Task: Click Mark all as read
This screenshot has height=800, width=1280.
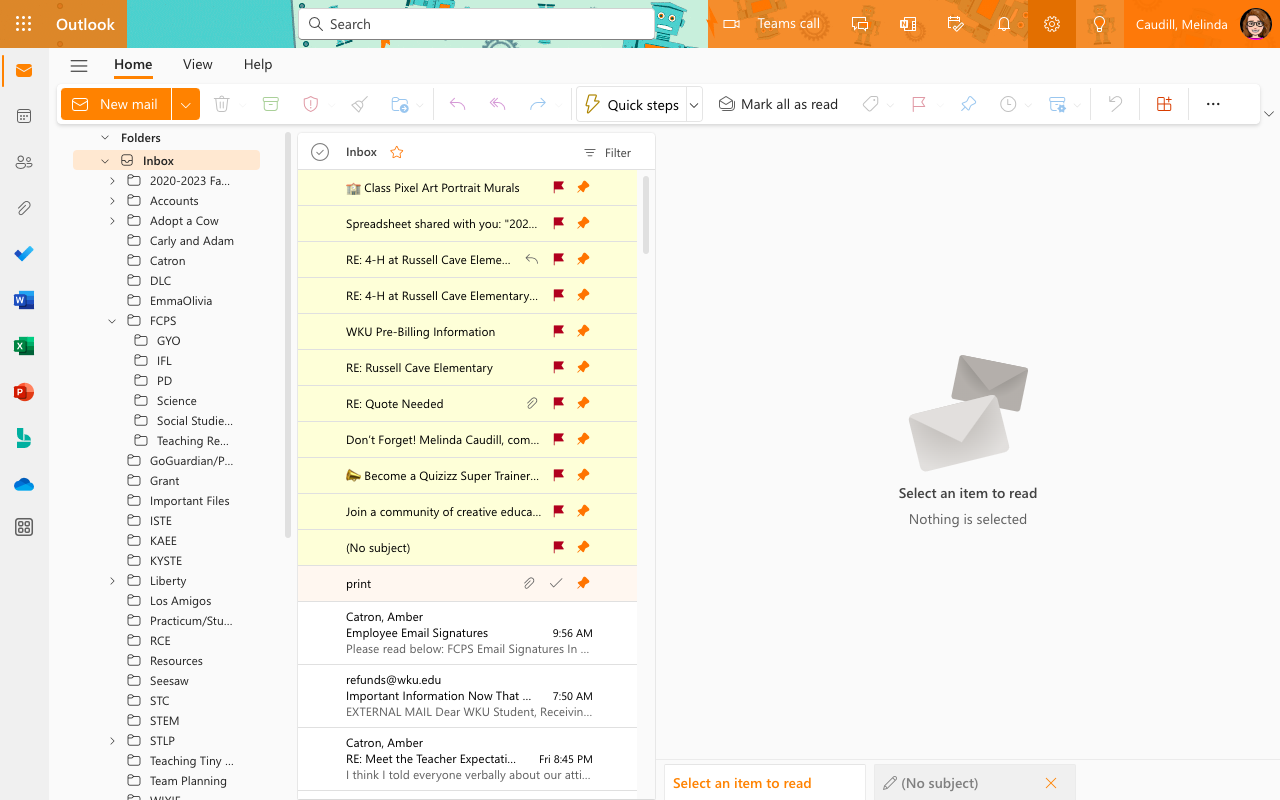Action: [778, 104]
